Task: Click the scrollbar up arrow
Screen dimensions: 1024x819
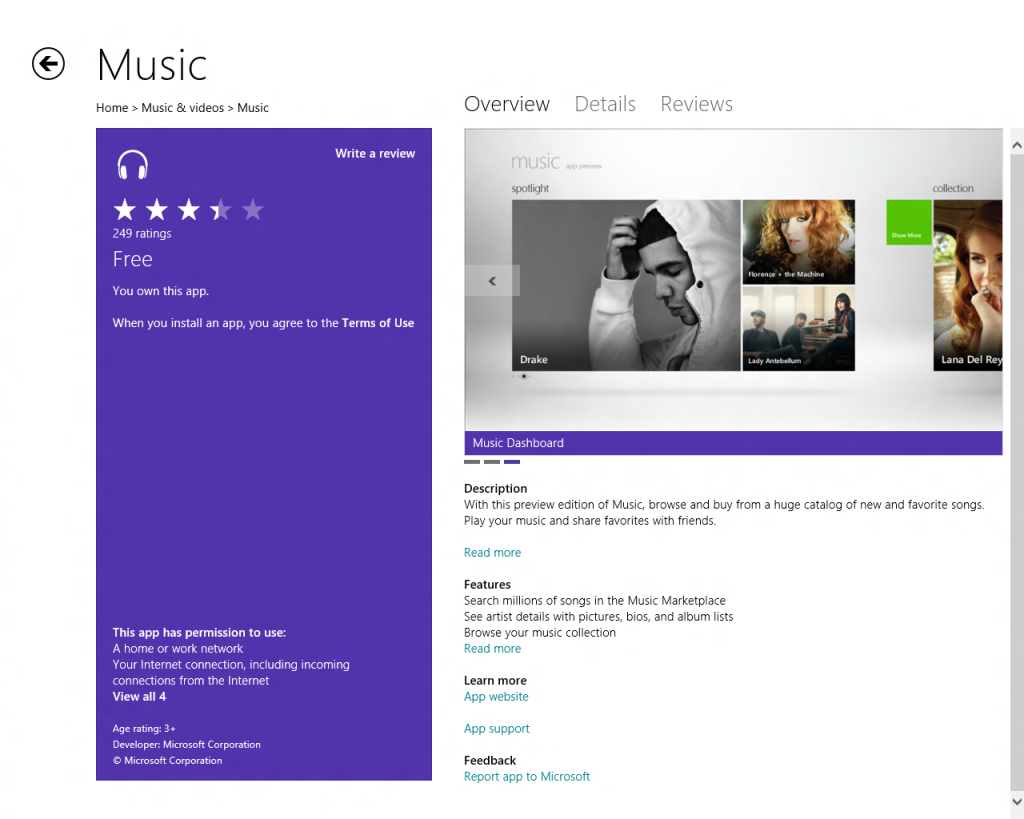Action: pyautogui.click(x=1016, y=146)
